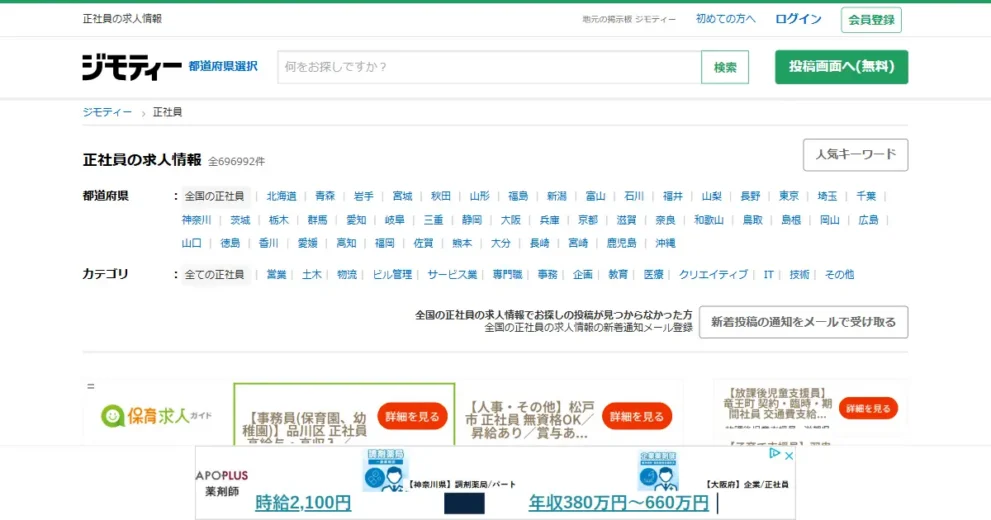Select 鹿児島 prefecture
This screenshot has height=520, width=991.
click(621, 243)
